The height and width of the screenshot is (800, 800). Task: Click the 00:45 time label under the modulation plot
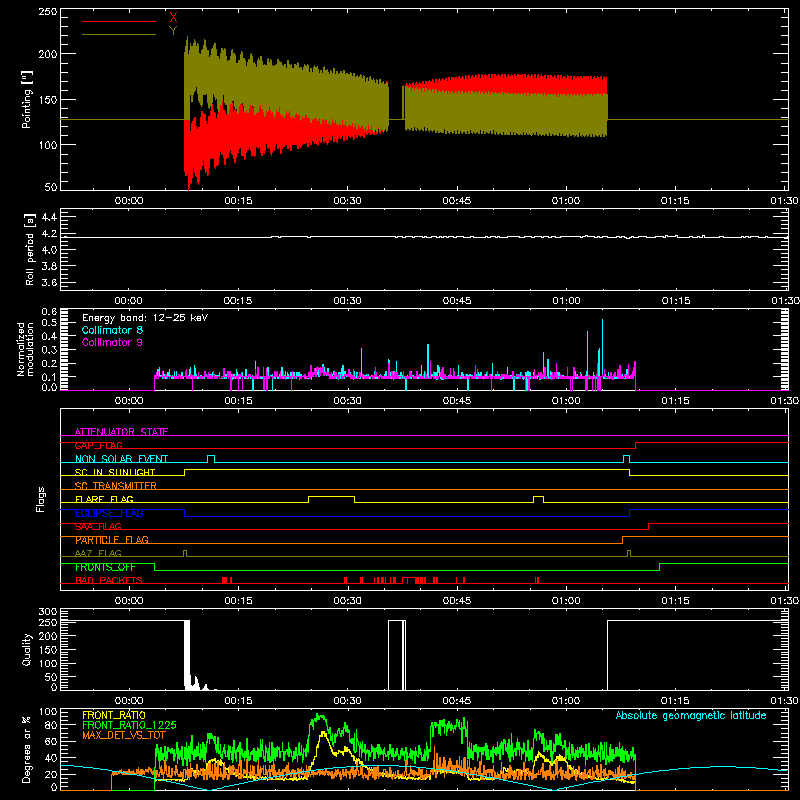coord(457,401)
